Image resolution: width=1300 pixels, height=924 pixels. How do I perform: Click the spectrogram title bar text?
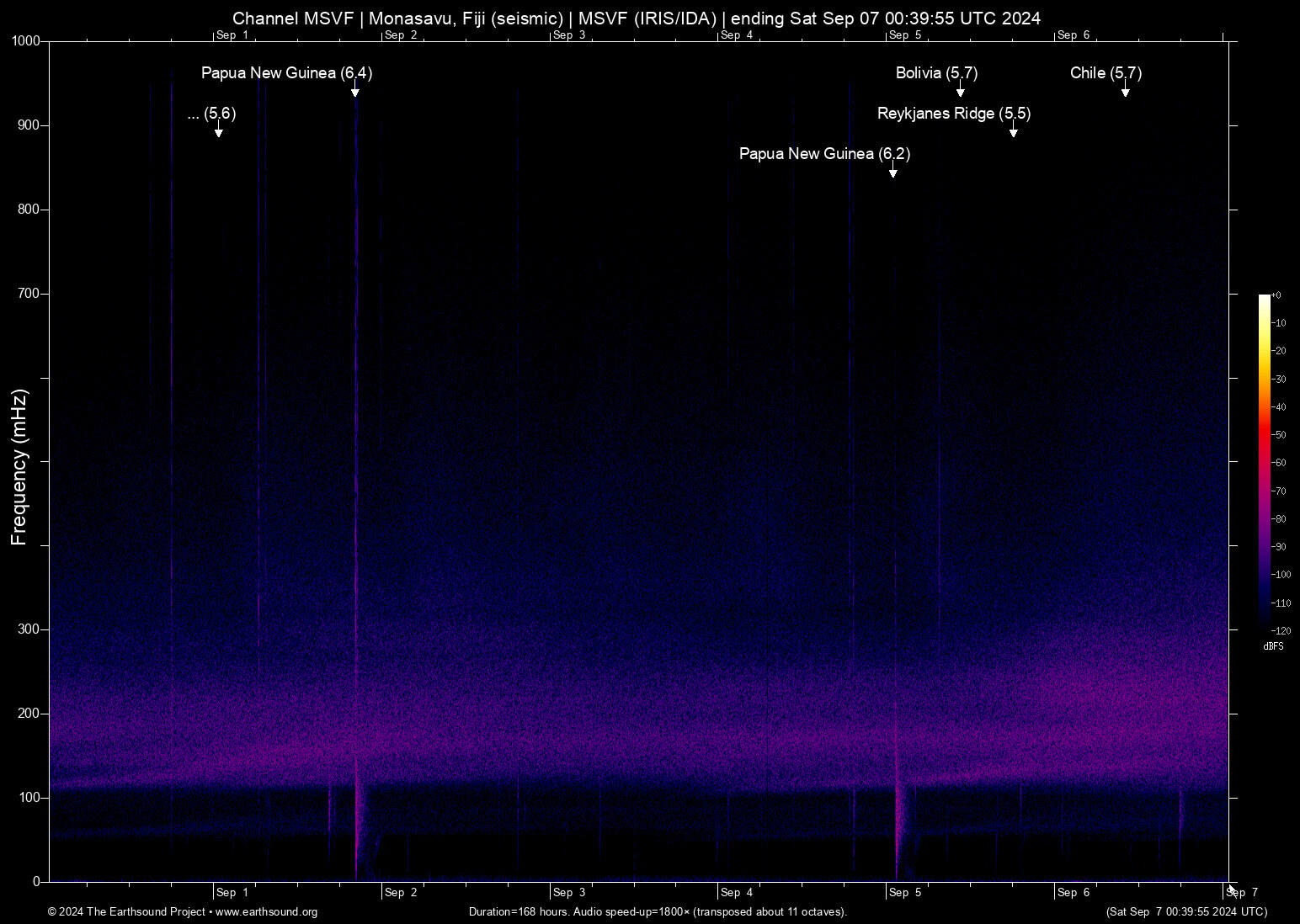(637, 18)
